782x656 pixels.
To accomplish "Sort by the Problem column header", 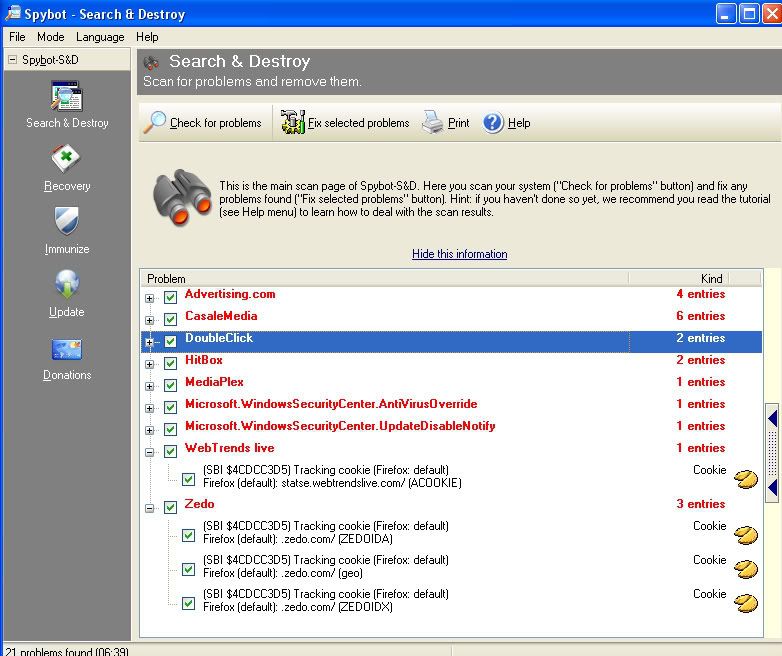I will pyautogui.click(x=385, y=278).
